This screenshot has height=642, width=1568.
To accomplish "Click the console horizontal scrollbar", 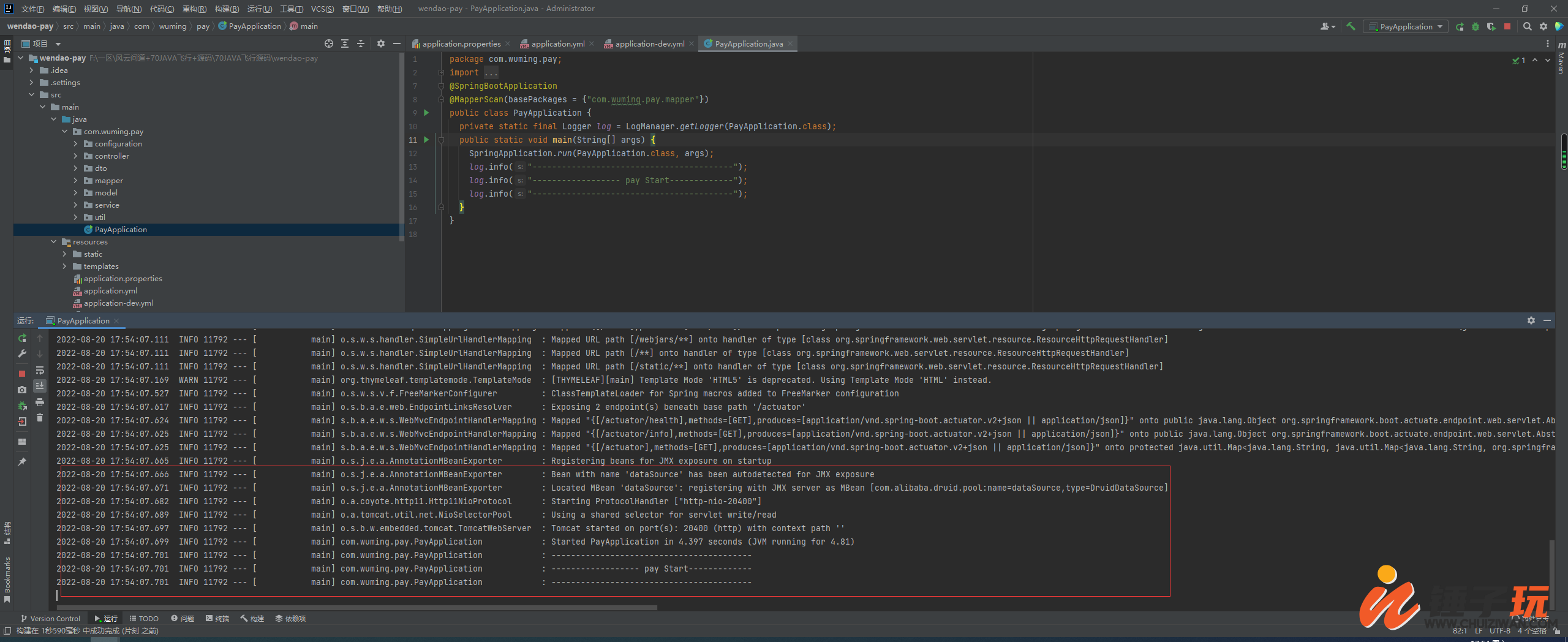I will click(358, 608).
